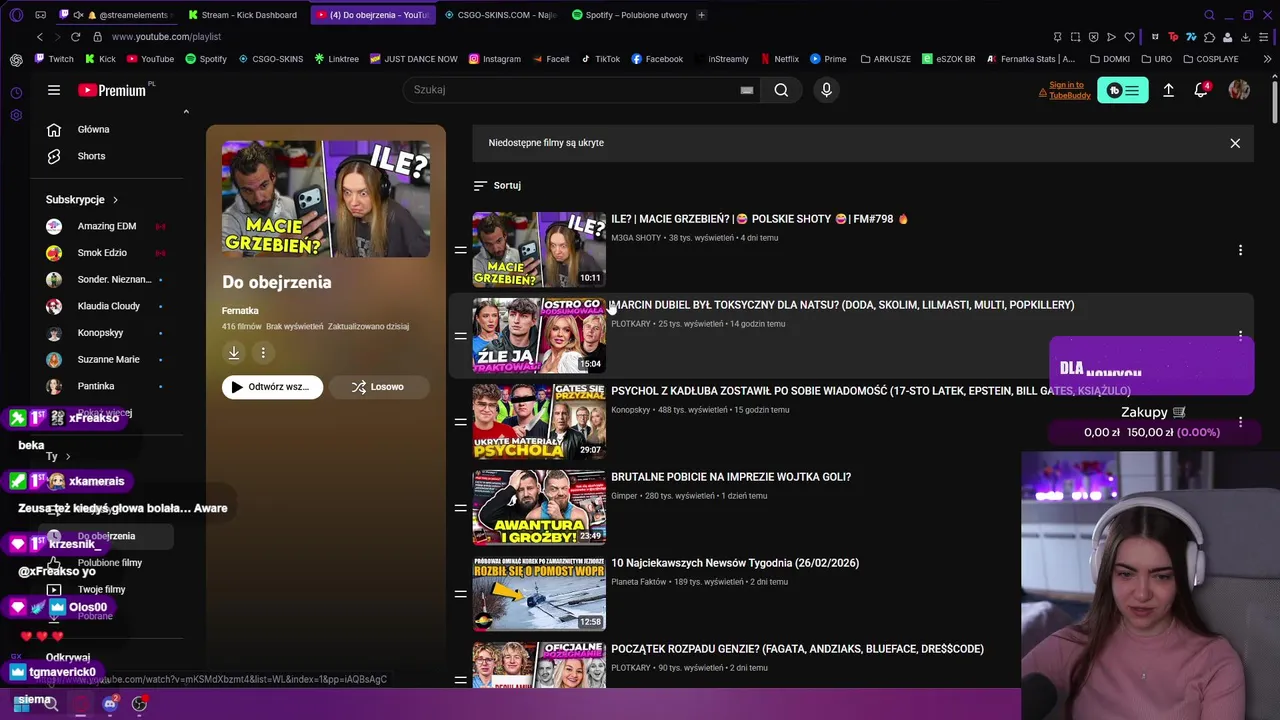The image size is (1280, 720).
Task: Open the Spotify bookmark
Action: pyautogui.click(x=206, y=59)
